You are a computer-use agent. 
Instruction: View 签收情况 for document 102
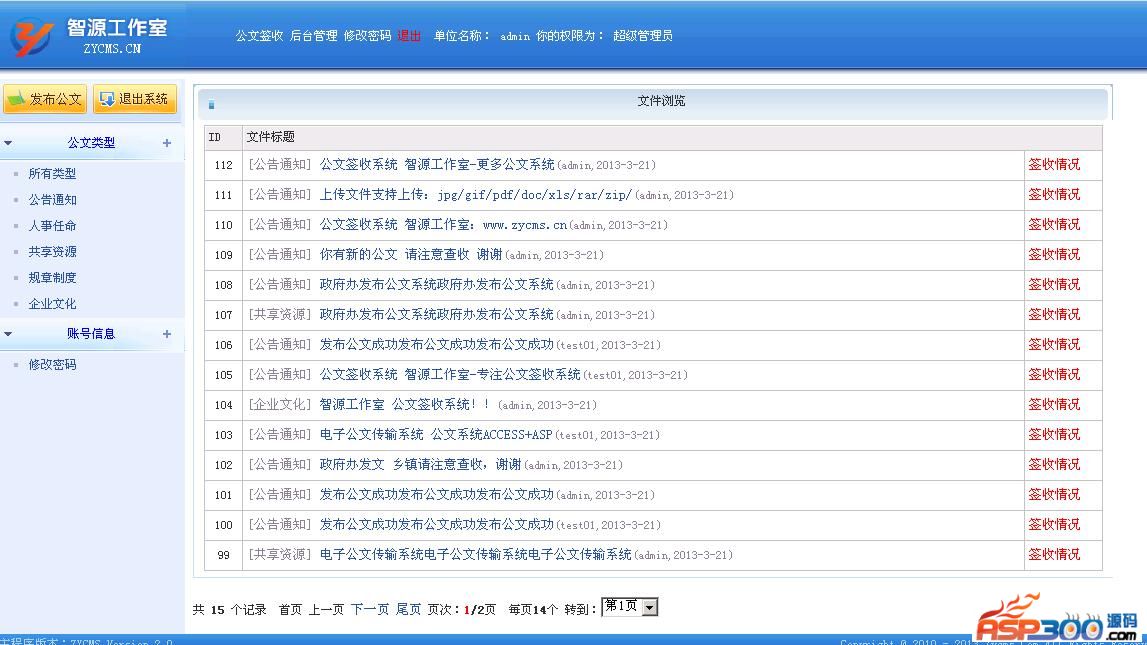[x=1054, y=464]
